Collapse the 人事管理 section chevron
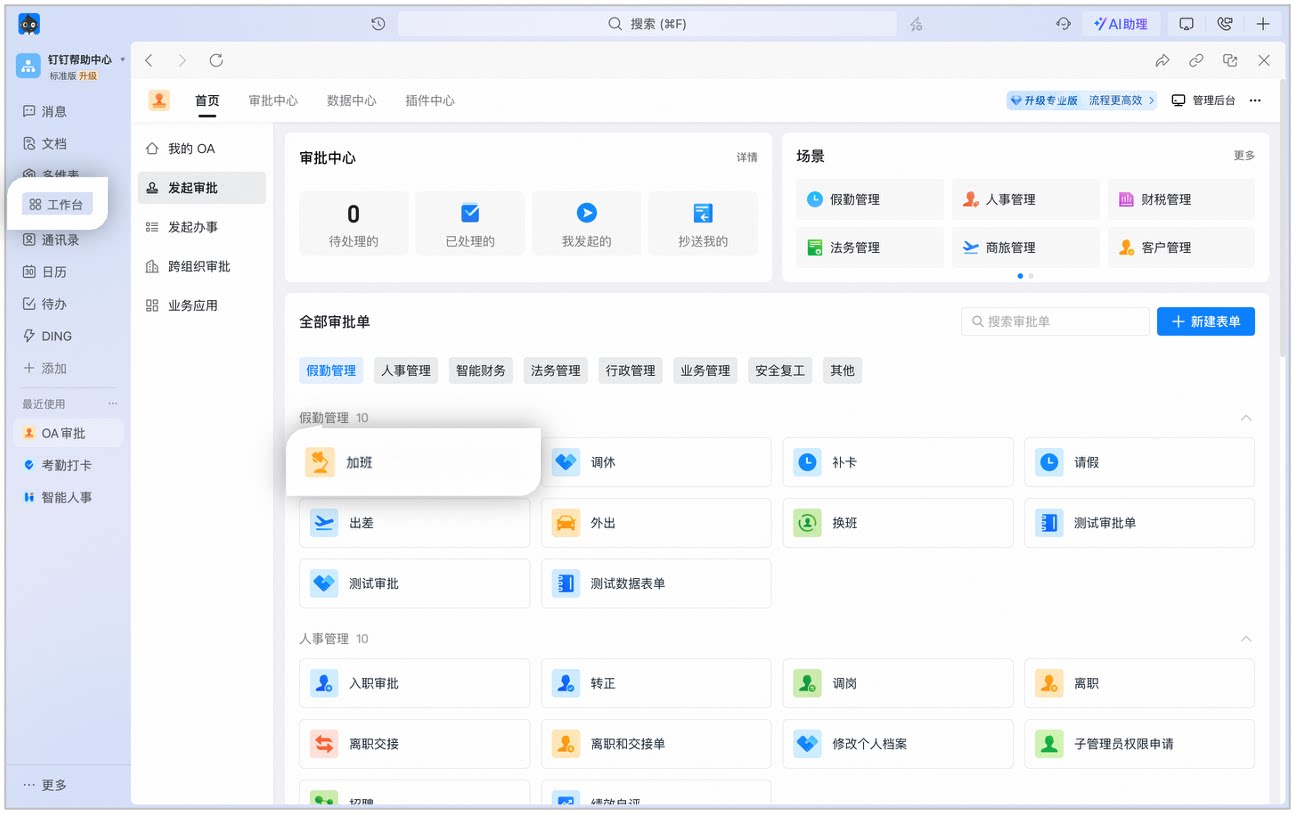Viewport: 1293px width, 813px height. pyautogui.click(x=1246, y=639)
